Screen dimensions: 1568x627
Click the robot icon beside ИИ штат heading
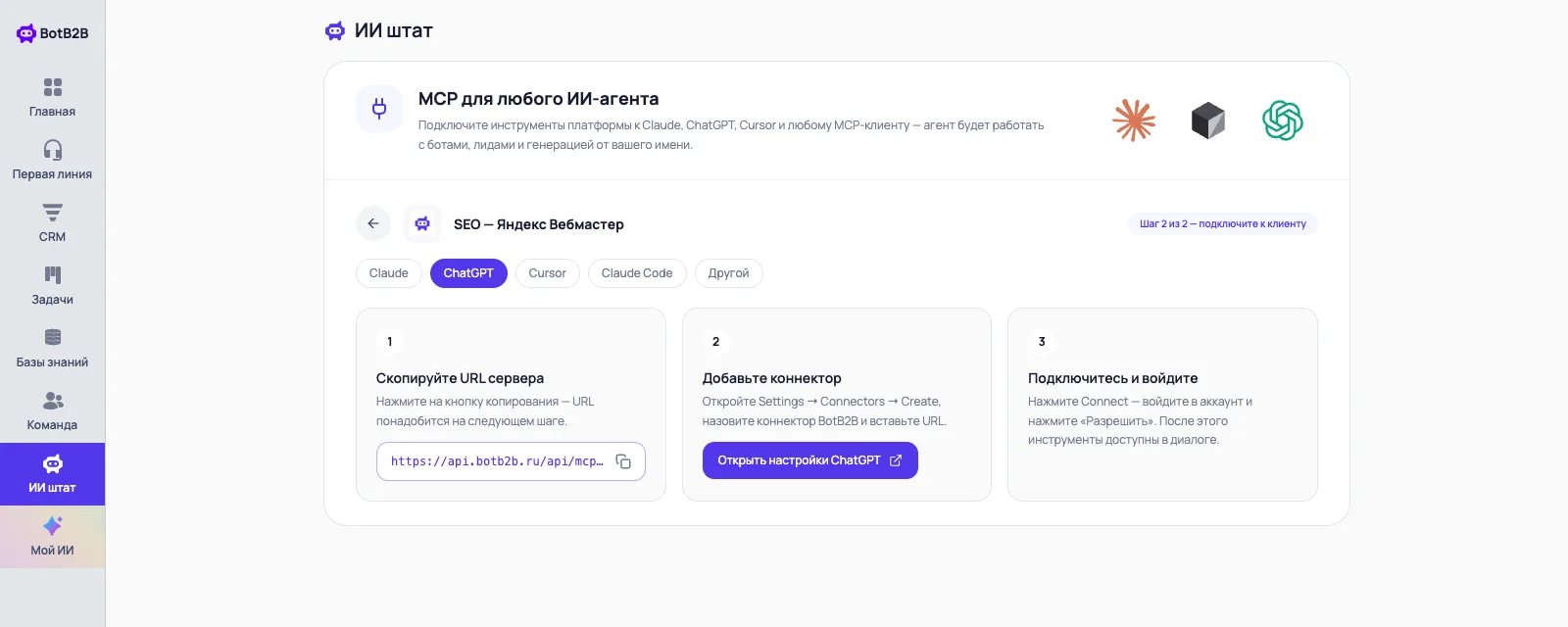335,31
